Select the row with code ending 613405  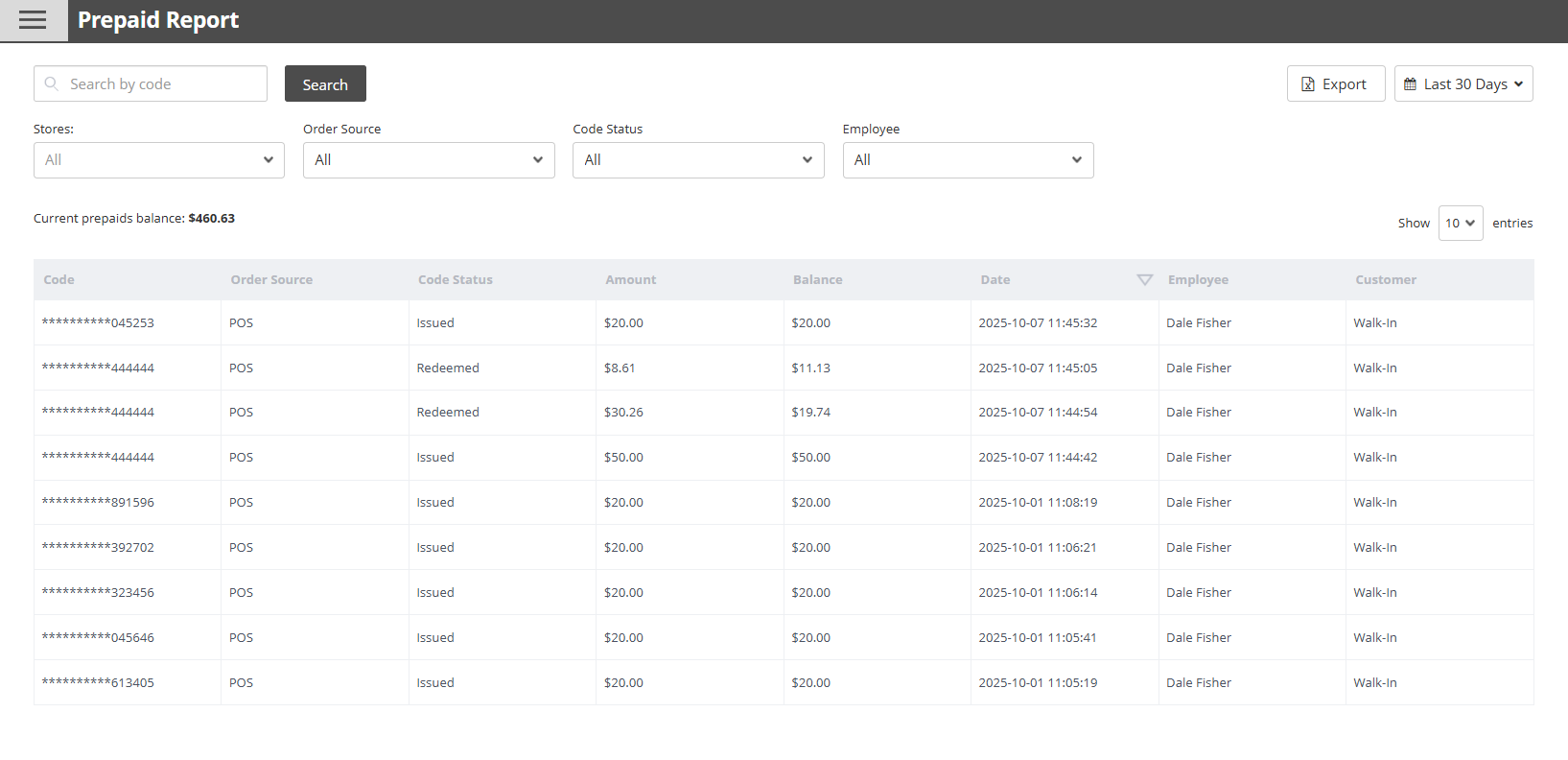click(x=98, y=683)
